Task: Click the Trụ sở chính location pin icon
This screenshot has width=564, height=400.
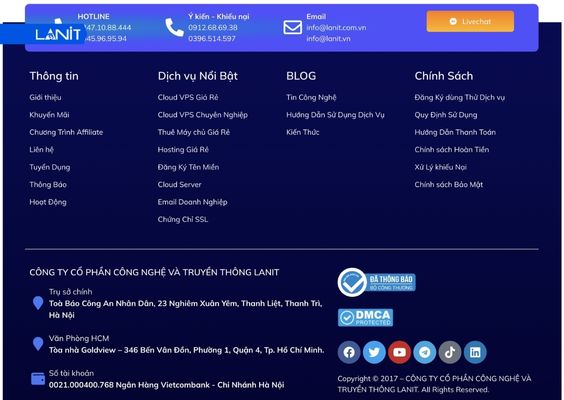Action: click(38, 303)
